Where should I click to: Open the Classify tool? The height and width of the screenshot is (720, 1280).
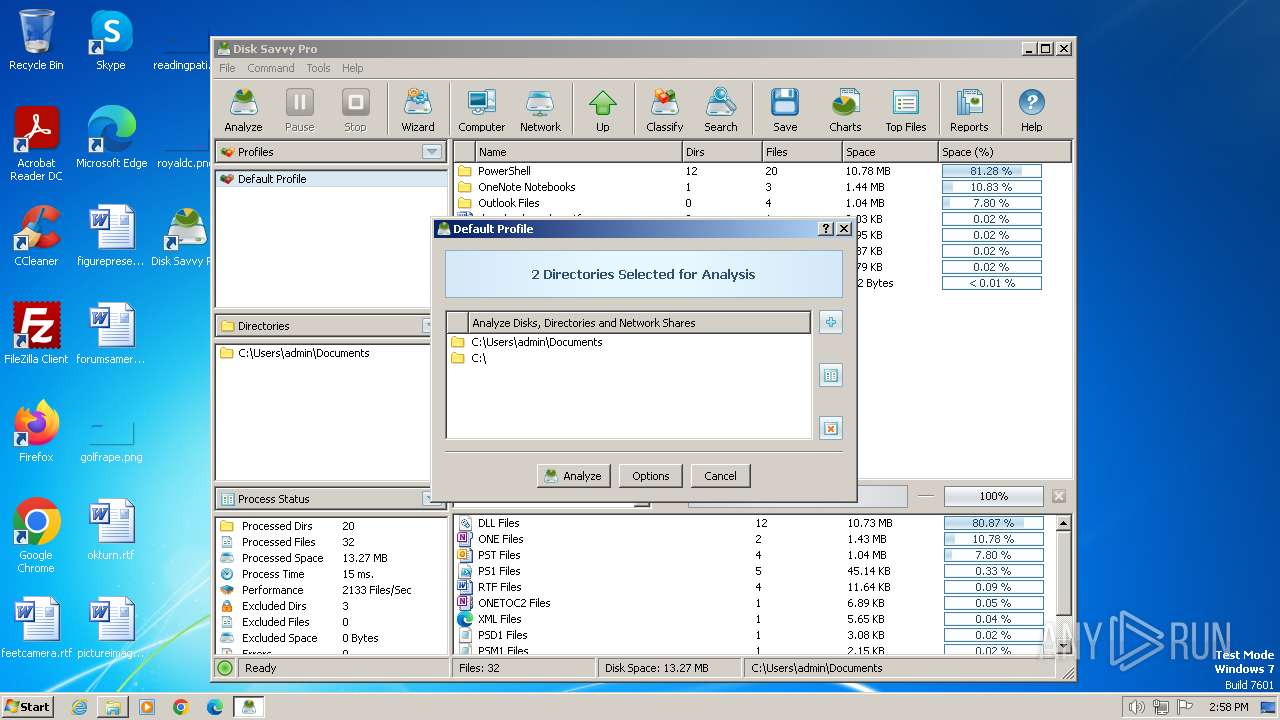coord(664,109)
